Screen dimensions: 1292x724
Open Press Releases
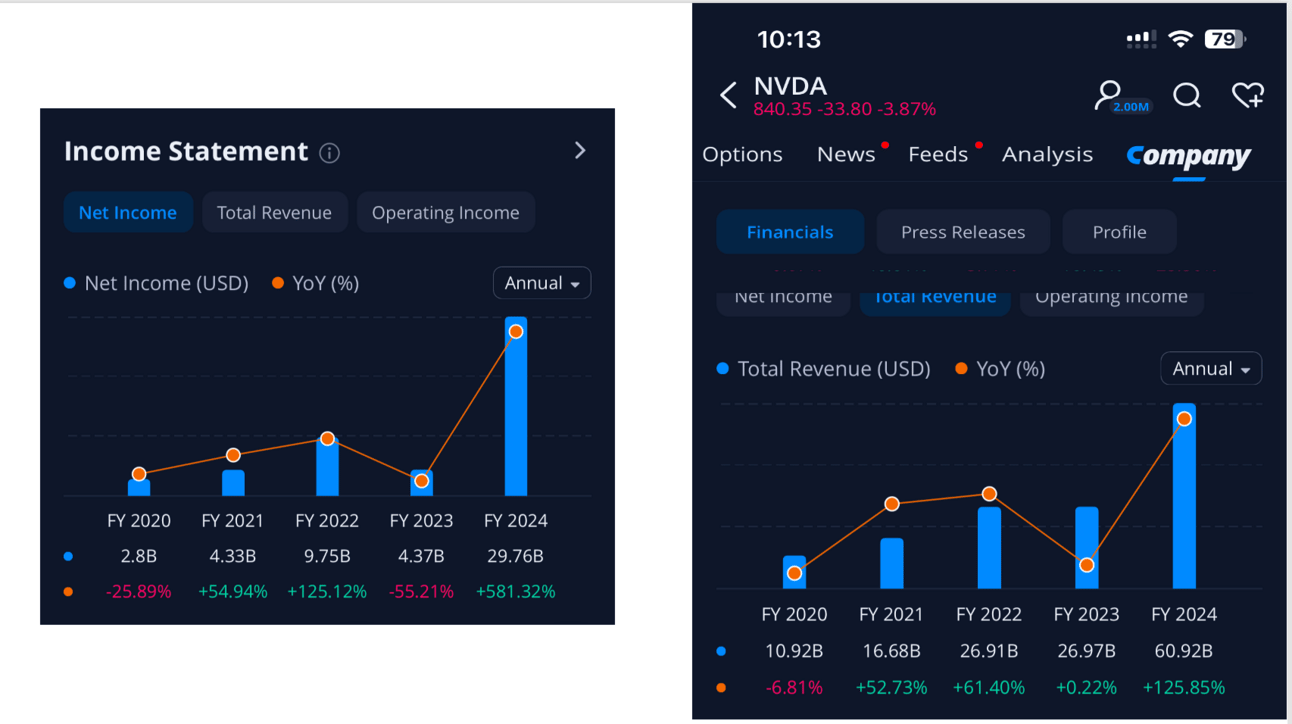pyautogui.click(x=963, y=232)
